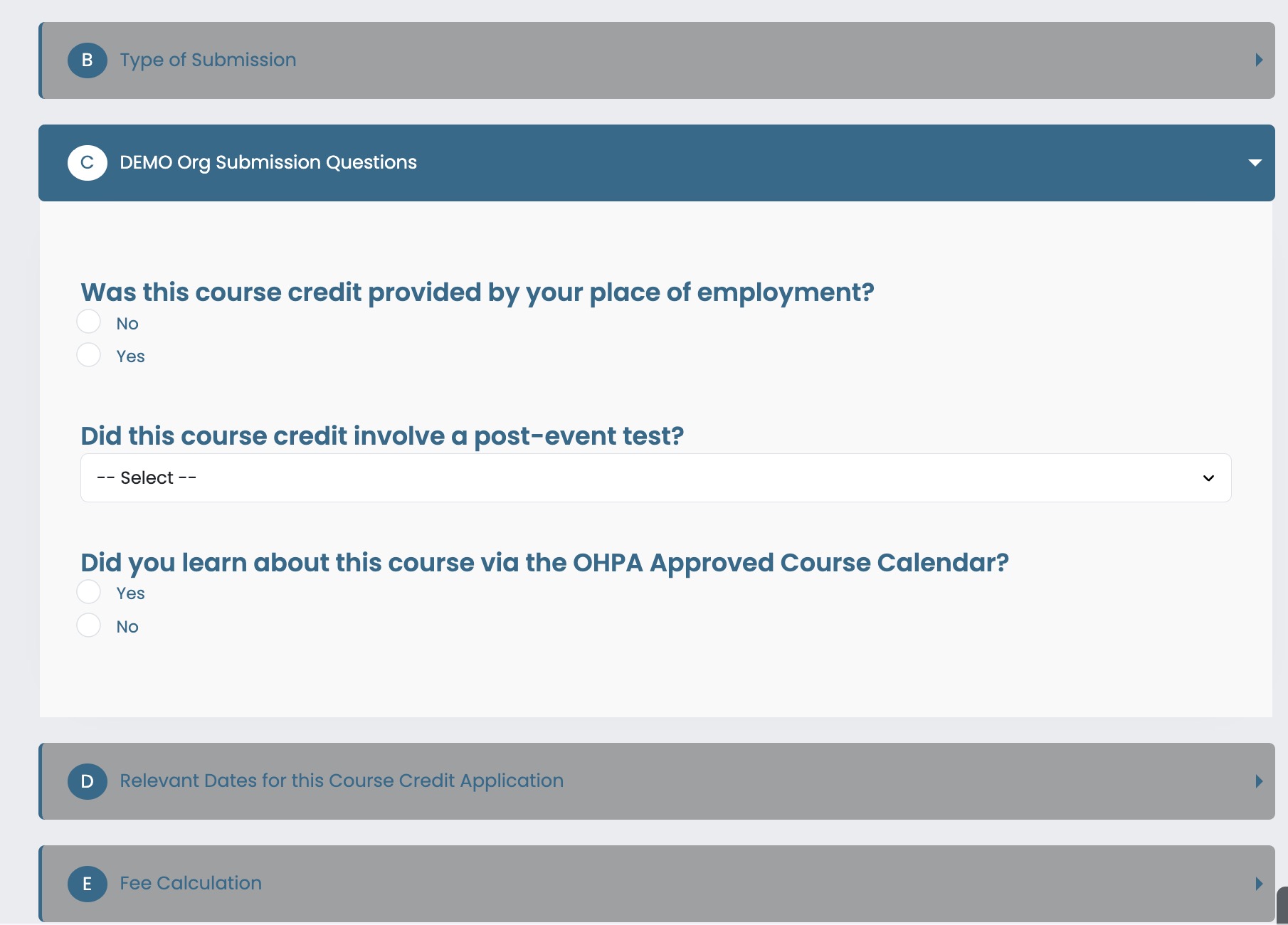Open the Type of Submission section title
Viewport: 1288px width, 925px height.
click(208, 60)
